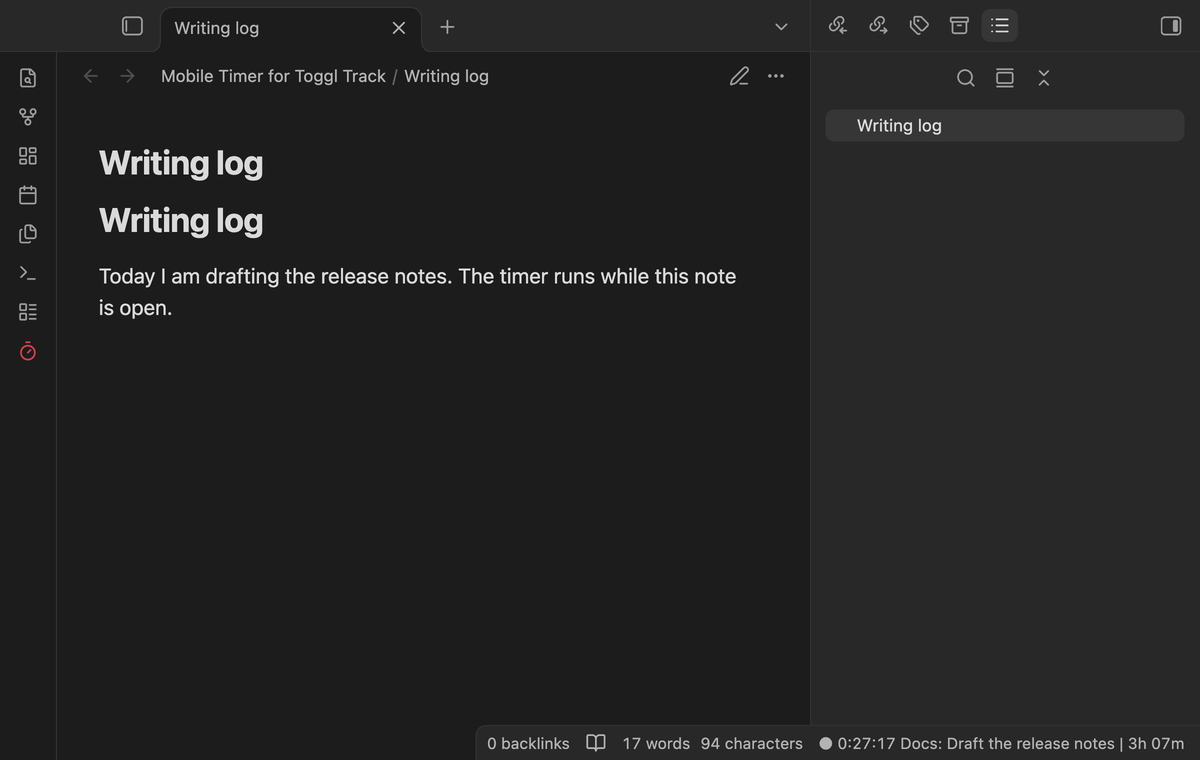The width and height of the screenshot is (1200, 760).
Task: Open the canvas icon in the ribbon
Action: (x=28, y=156)
